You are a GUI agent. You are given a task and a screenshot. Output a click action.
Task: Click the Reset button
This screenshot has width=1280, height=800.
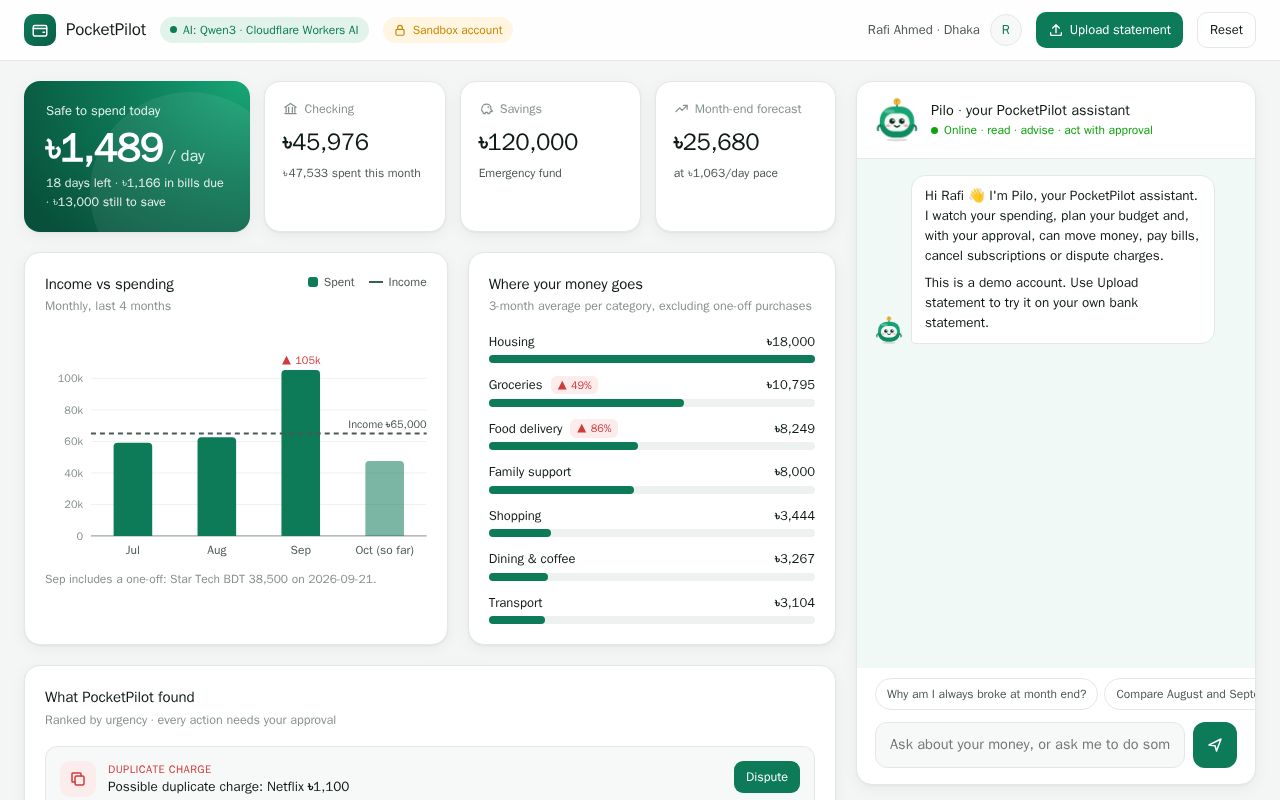click(x=1226, y=30)
